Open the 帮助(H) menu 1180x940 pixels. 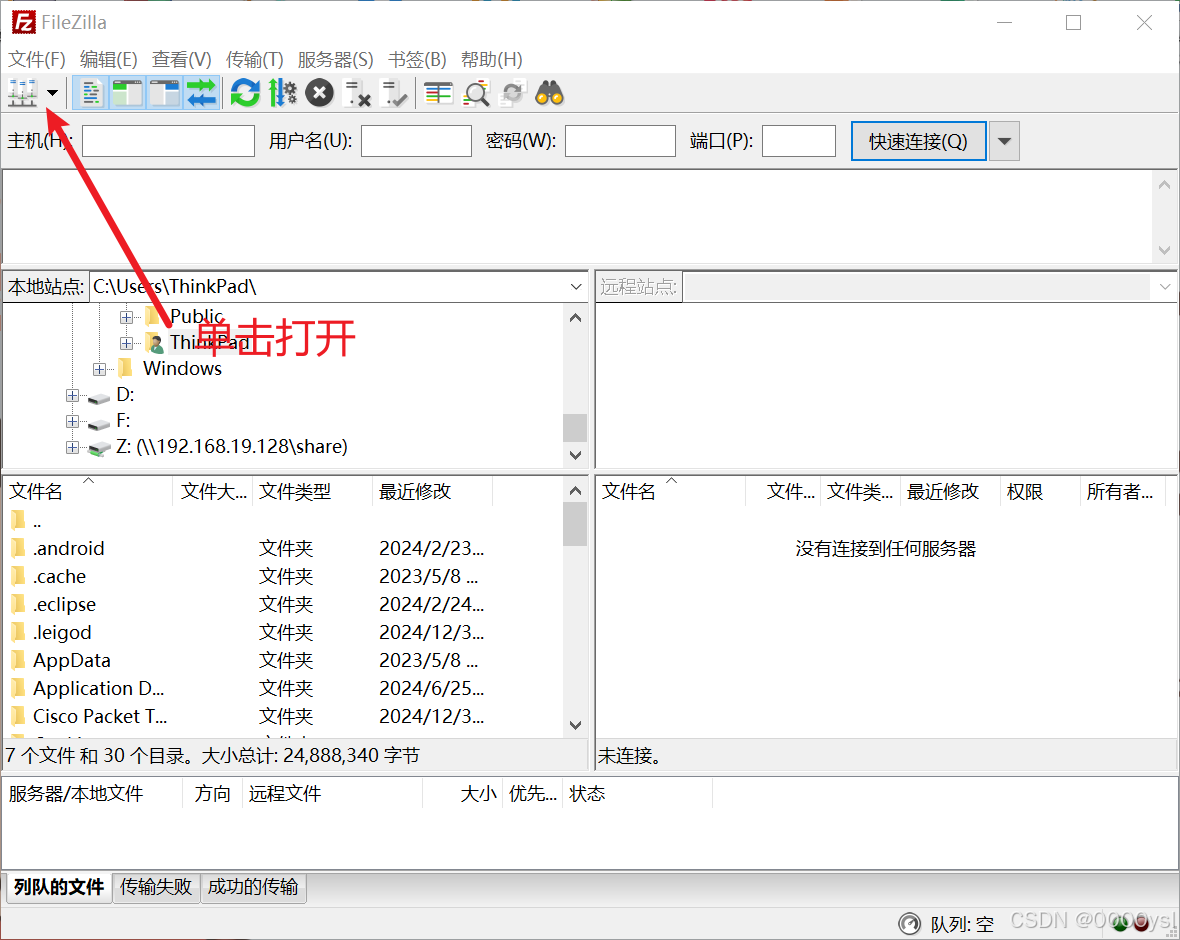point(491,59)
